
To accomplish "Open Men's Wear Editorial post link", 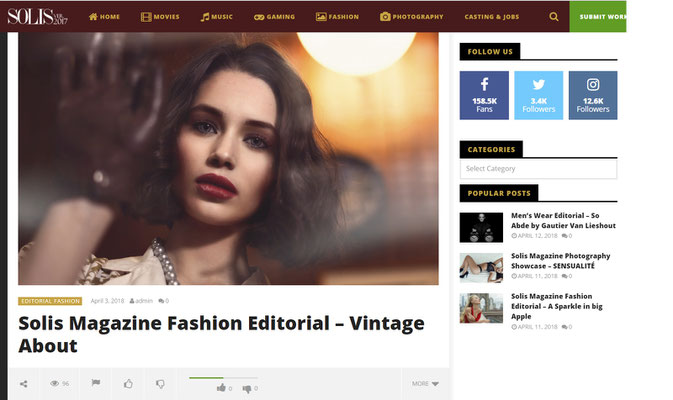I will pyautogui.click(x=563, y=221).
